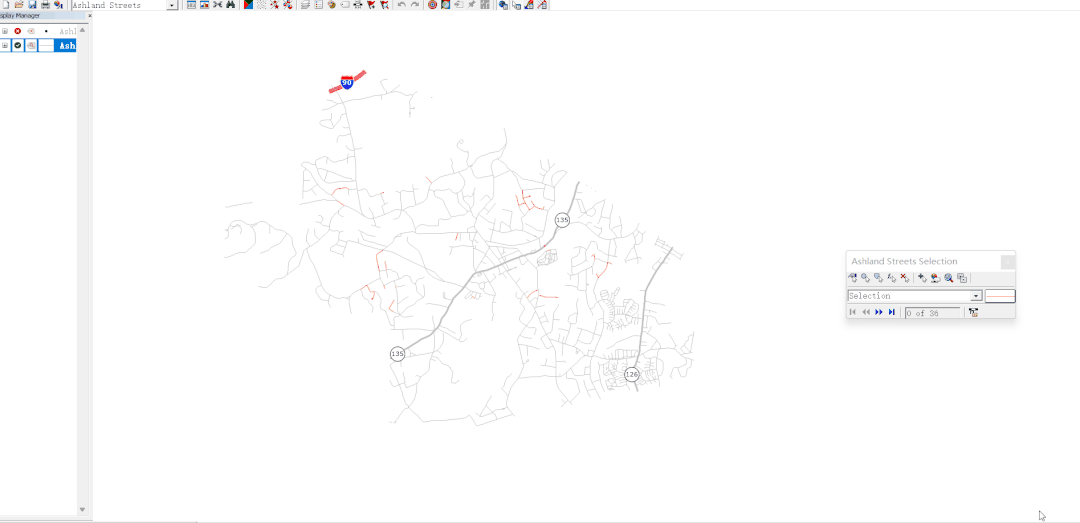Click the pushpin toolbar icon
Image resolution: width=1080 pixels, height=523 pixels.
click(x=472, y=5)
